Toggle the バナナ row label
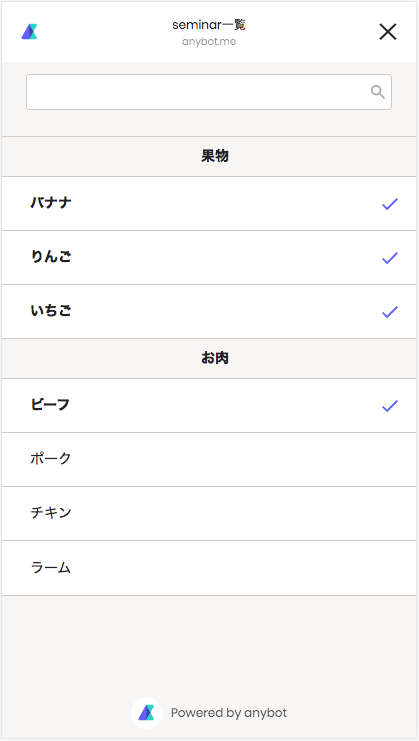Image resolution: width=419 pixels, height=741 pixels. point(51,203)
